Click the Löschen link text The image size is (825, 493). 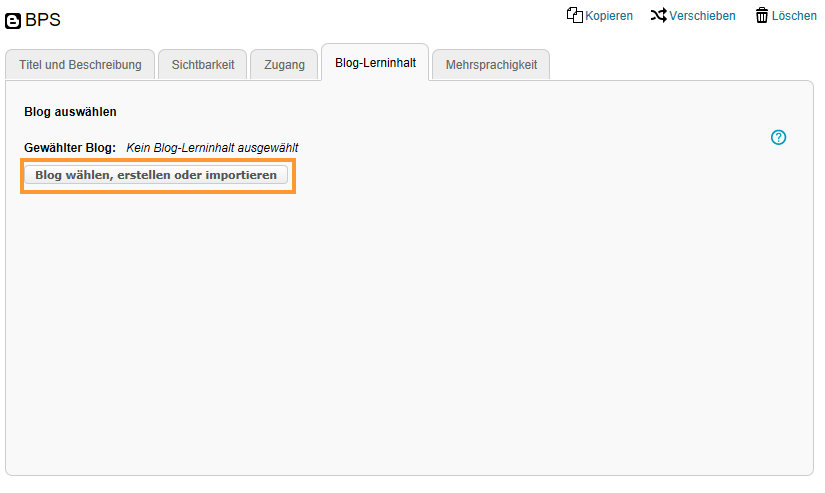click(x=794, y=16)
